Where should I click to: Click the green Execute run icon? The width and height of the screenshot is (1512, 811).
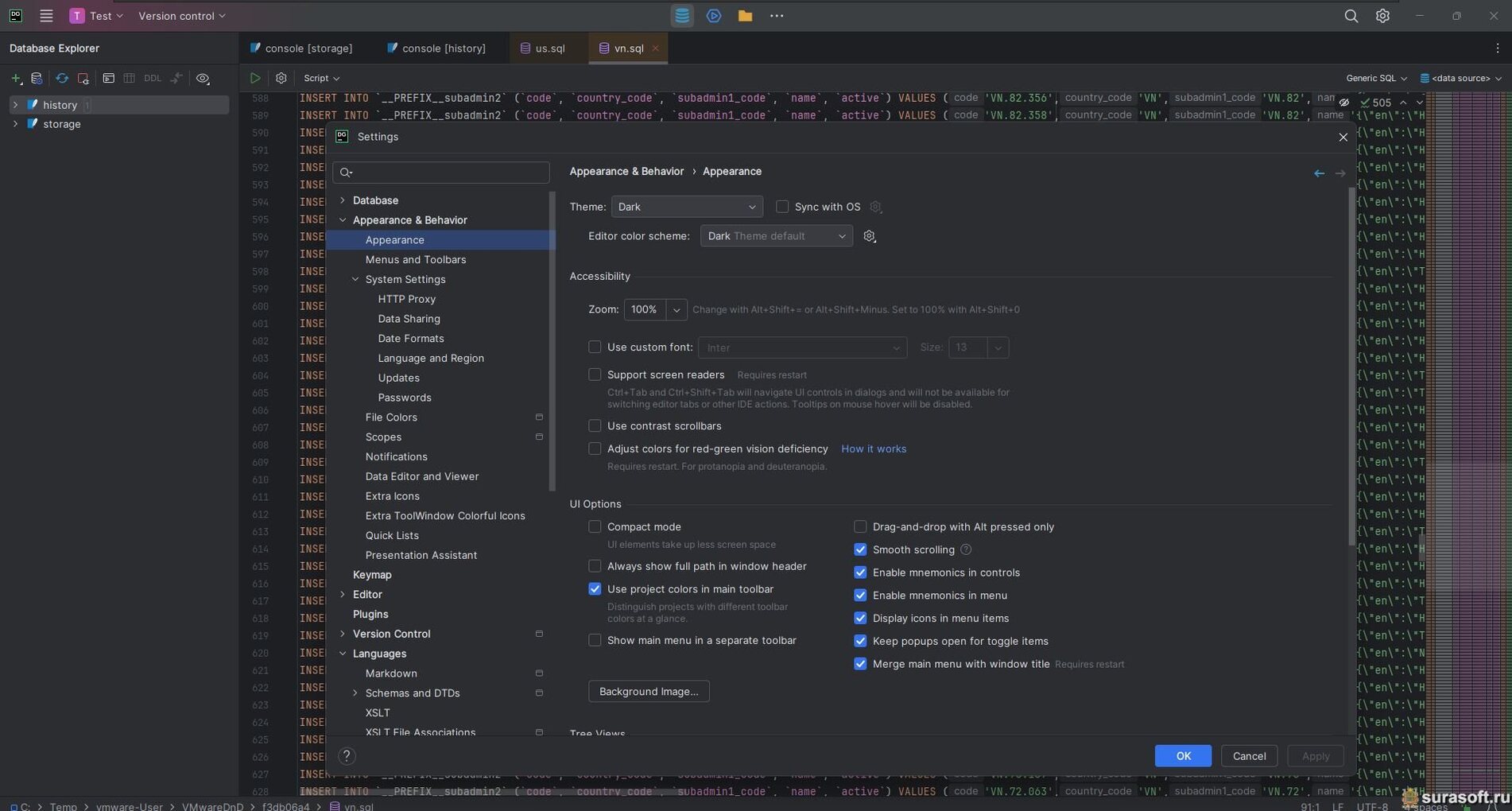pos(254,78)
